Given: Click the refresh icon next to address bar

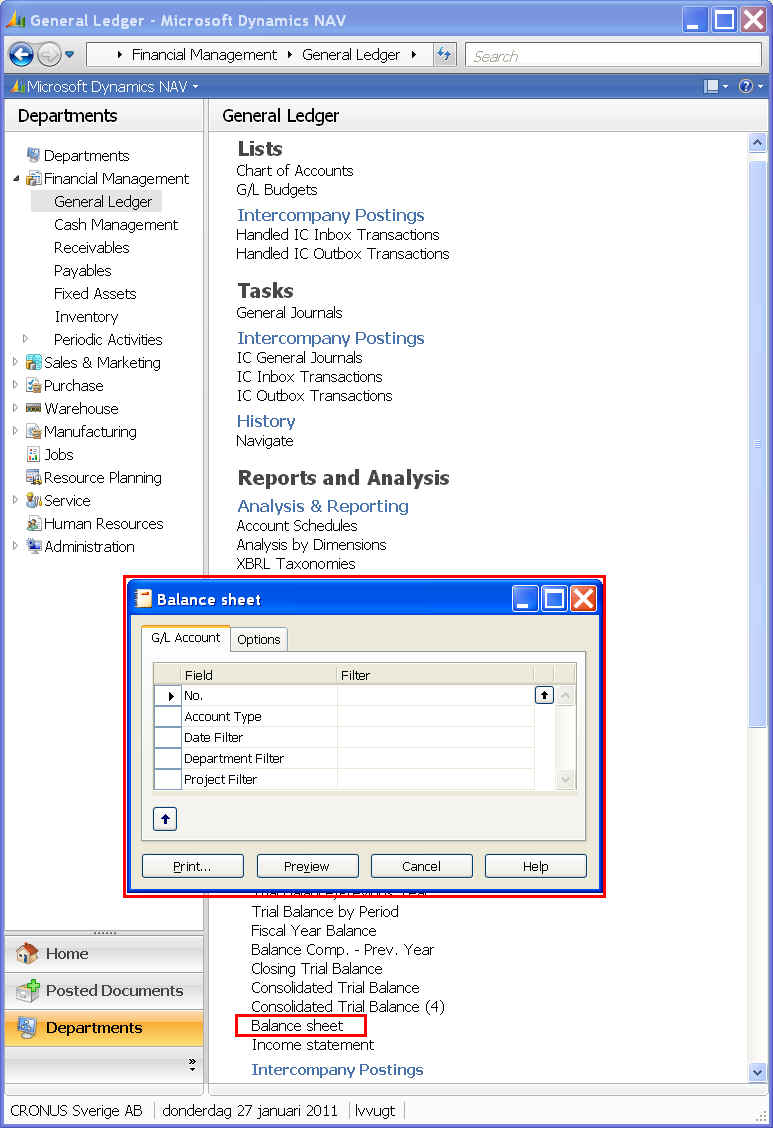Looking at the screenshot, I should 444,55.
